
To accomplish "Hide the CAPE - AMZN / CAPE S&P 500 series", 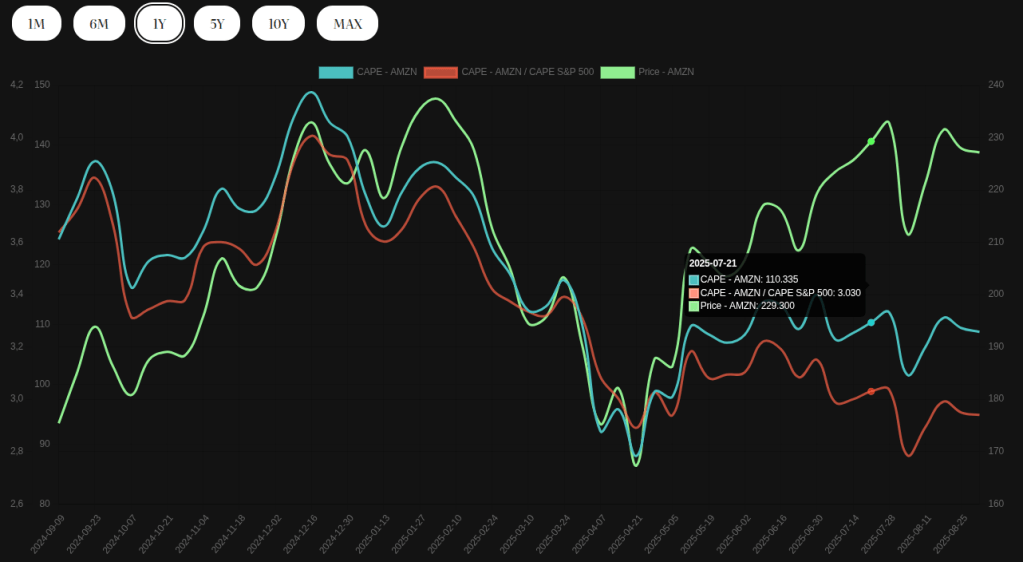I will coord(527,72).
